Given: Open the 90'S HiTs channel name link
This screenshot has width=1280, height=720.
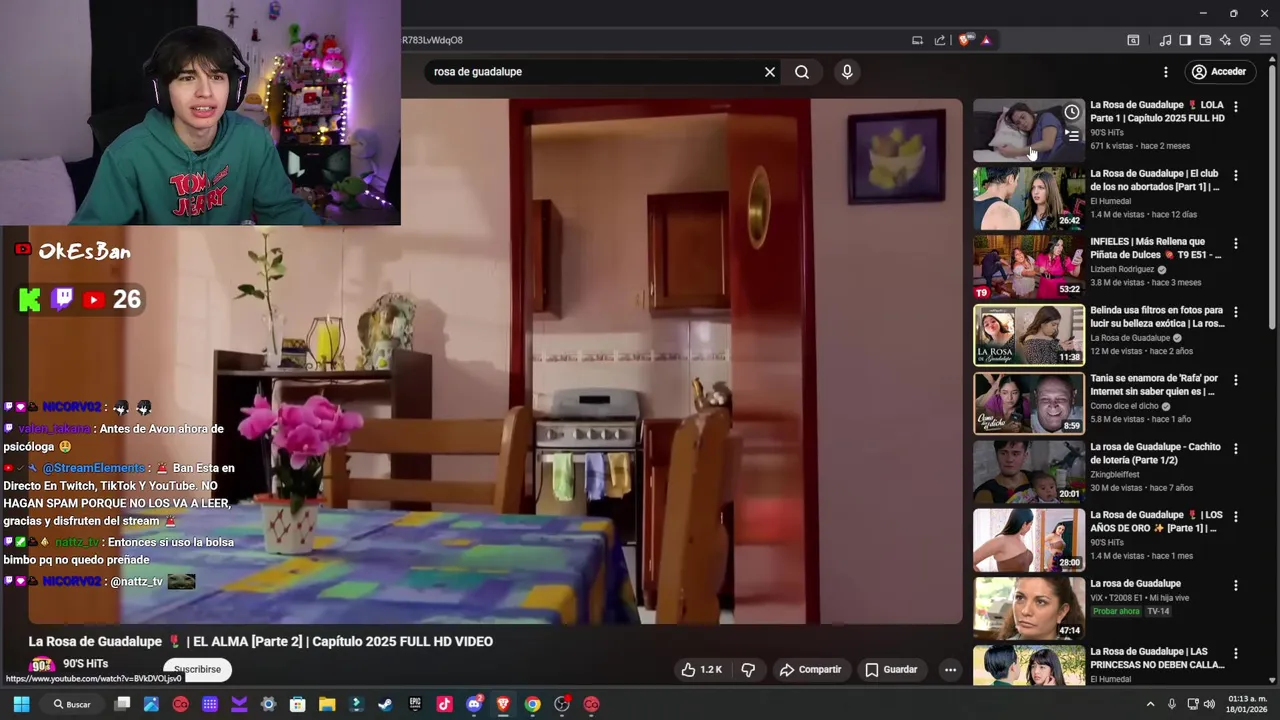Looking at the screenshot, I should coord(85,663).
